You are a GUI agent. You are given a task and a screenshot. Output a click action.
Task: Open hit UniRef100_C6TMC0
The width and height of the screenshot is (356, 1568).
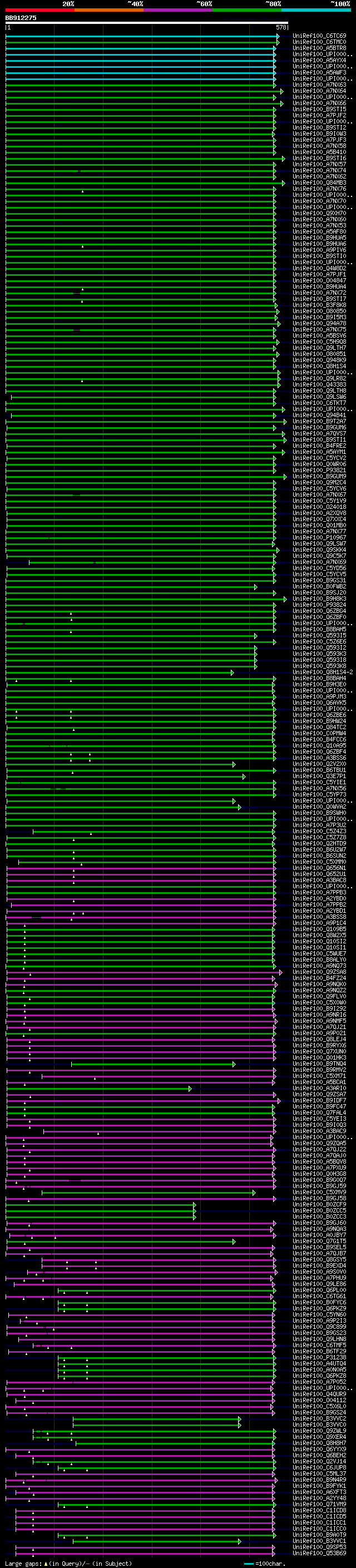[319, 42]
